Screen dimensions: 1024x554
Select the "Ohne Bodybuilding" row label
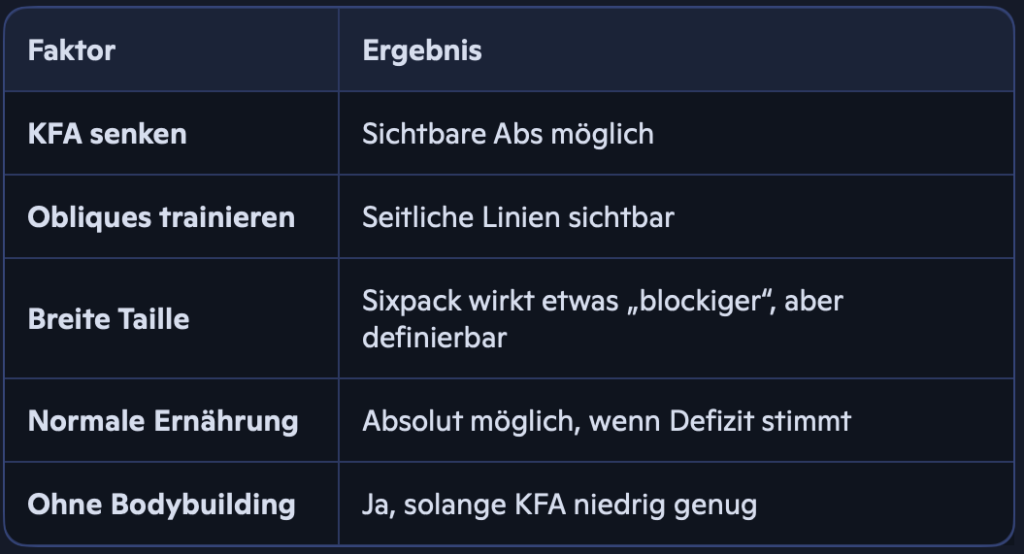point(161,504)
